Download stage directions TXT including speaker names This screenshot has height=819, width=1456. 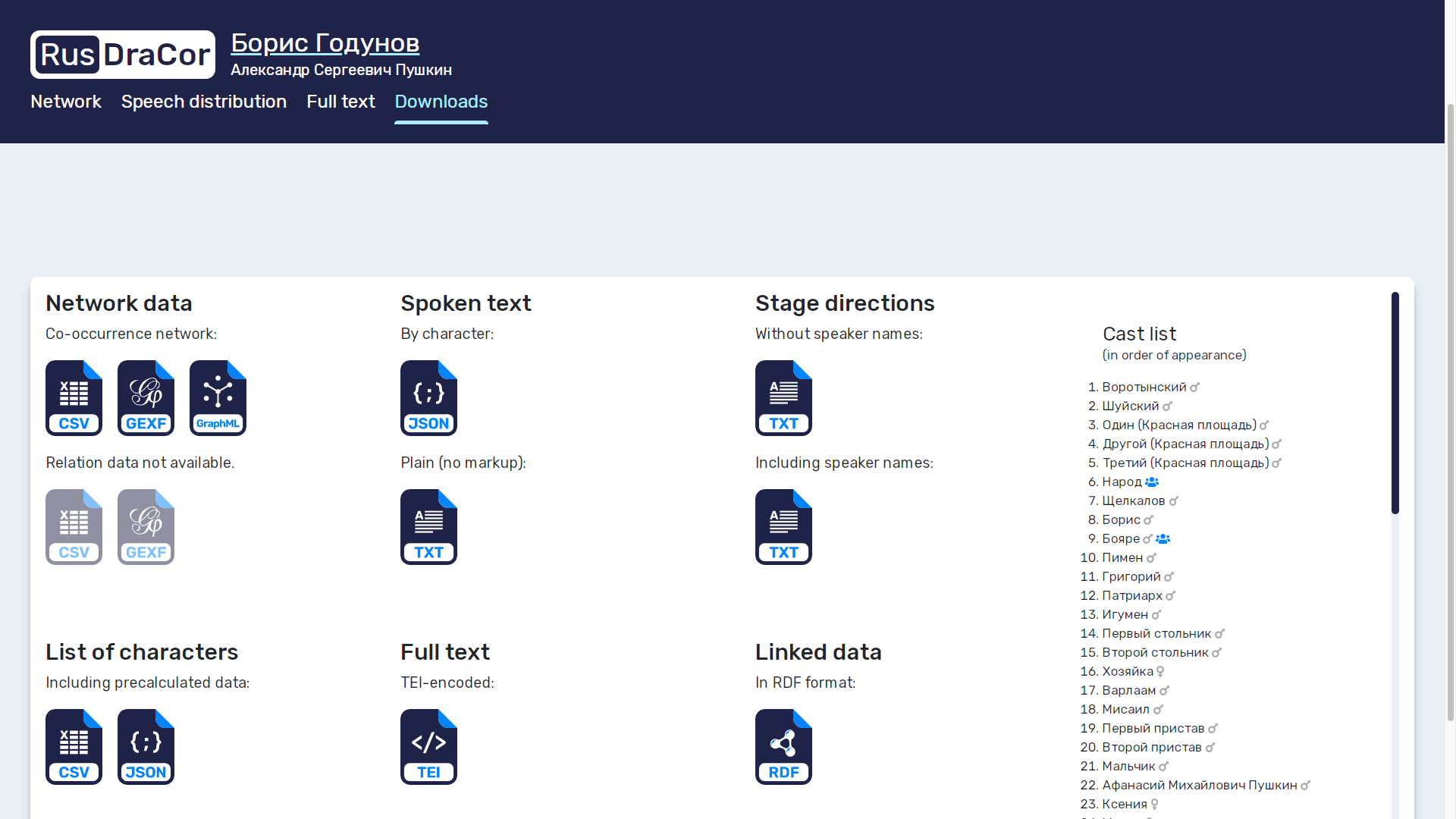pos(783,527)
